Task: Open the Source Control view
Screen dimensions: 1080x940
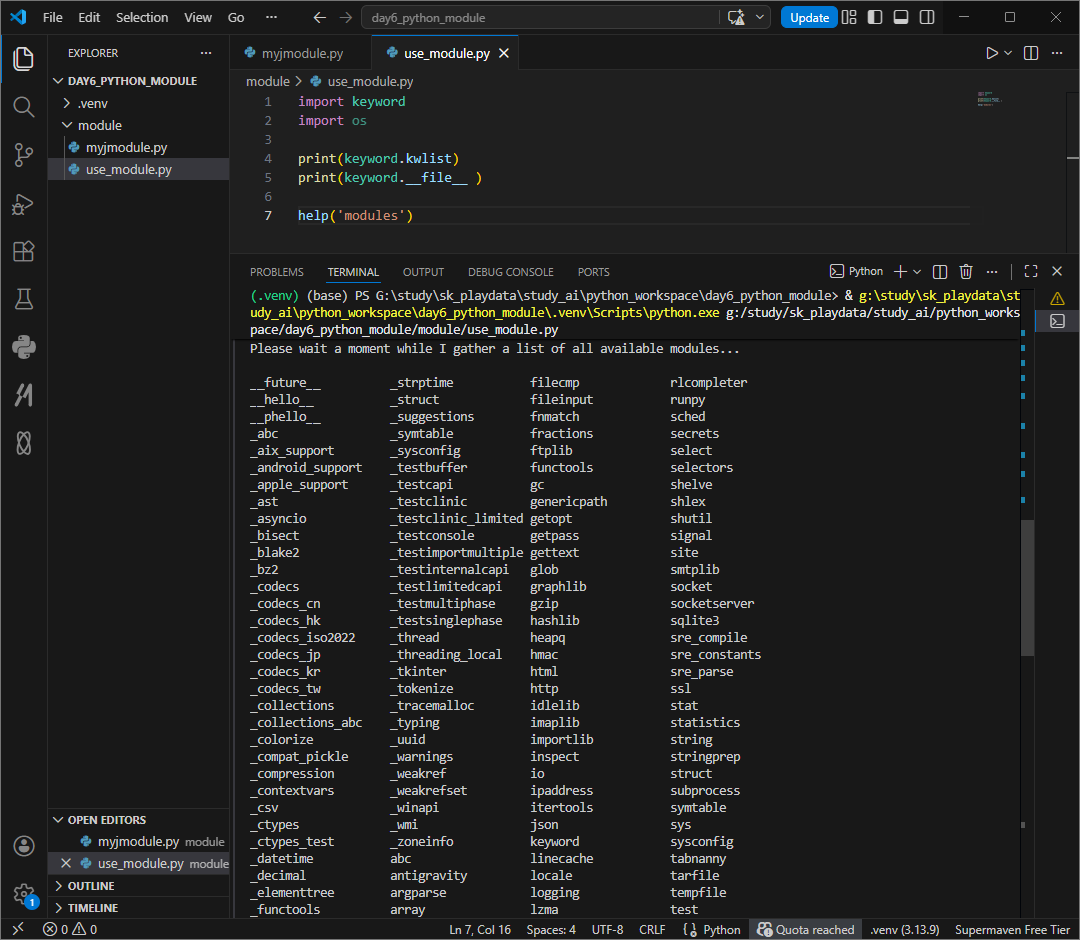Action: tap(23, 155)
